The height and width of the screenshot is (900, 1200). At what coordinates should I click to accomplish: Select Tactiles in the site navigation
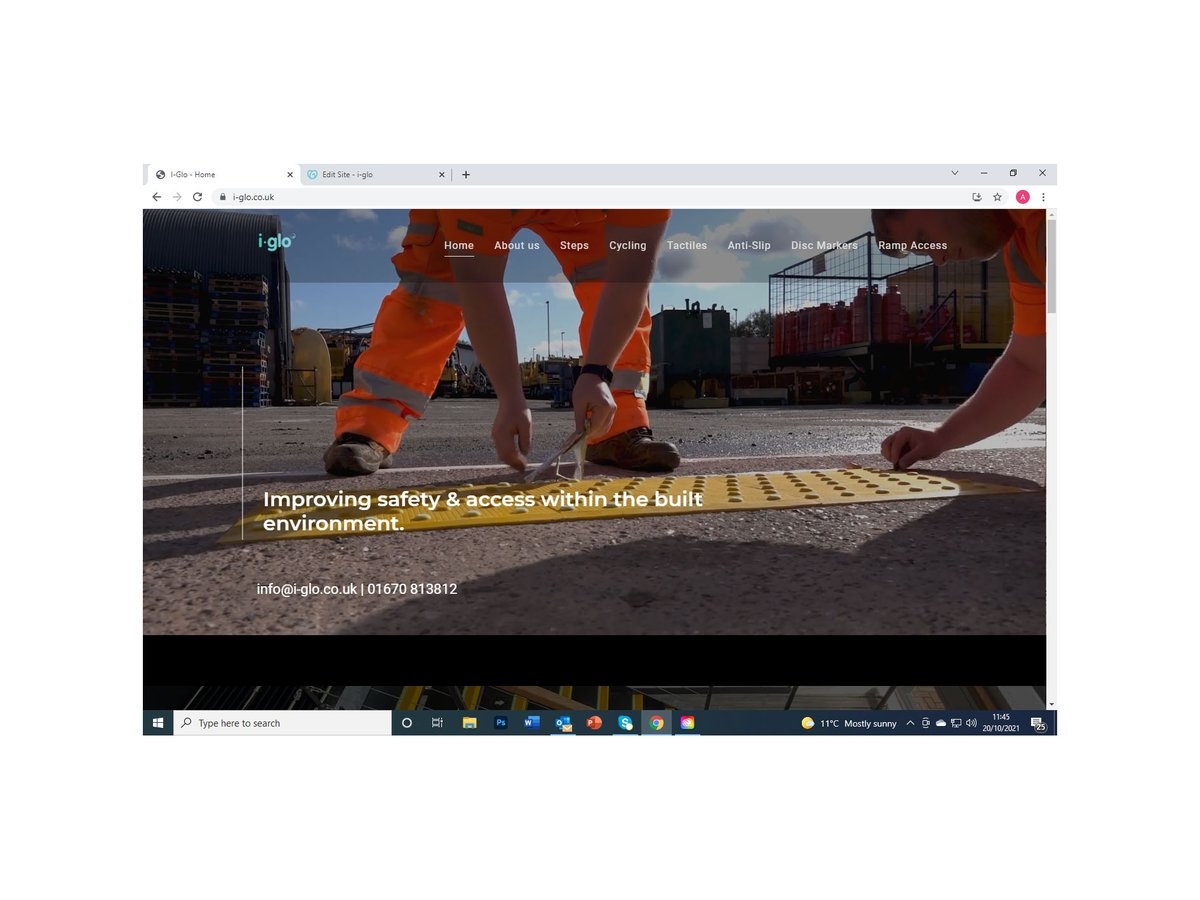pos(687,245)
